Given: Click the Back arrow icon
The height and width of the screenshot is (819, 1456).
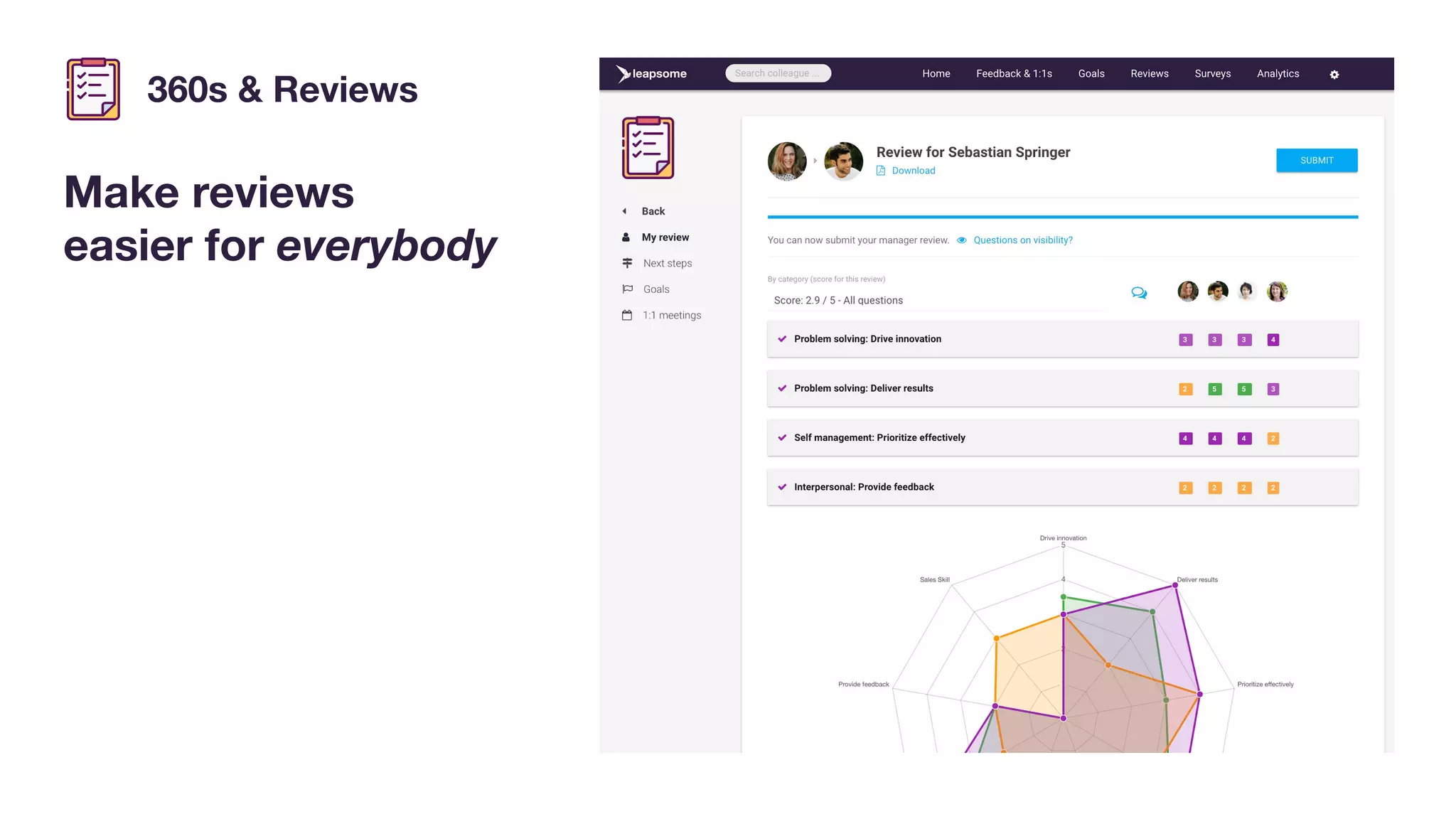Looking at the screenshot, I should [x=624, y=211].
